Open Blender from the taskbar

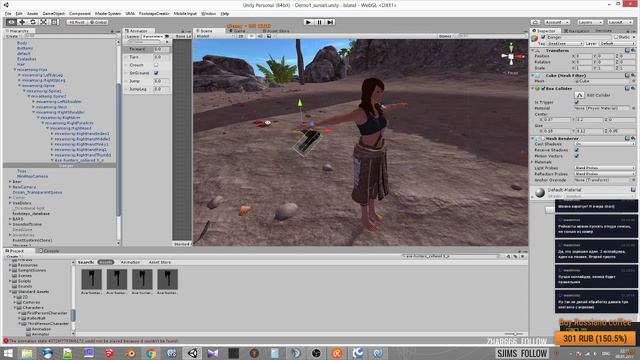coord(130,353)
